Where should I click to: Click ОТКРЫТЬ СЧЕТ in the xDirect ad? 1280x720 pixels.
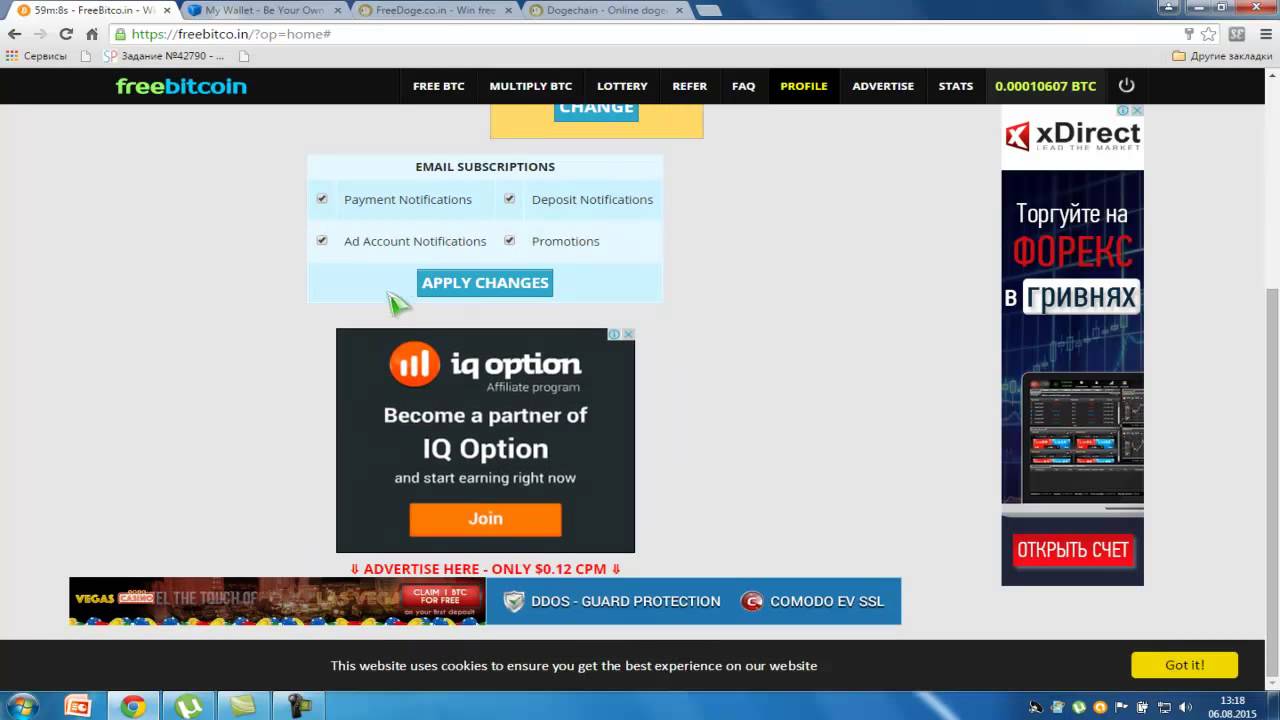[1072, 550]
